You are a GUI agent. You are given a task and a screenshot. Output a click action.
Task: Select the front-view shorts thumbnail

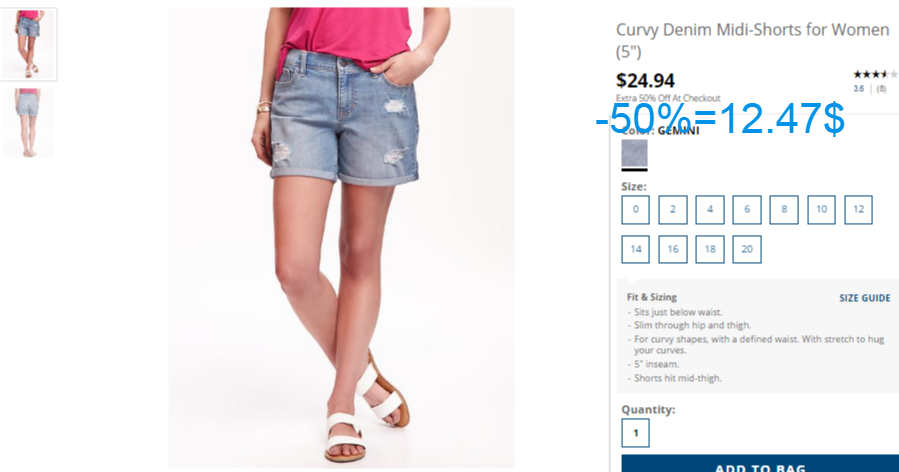tap(29, 44)
